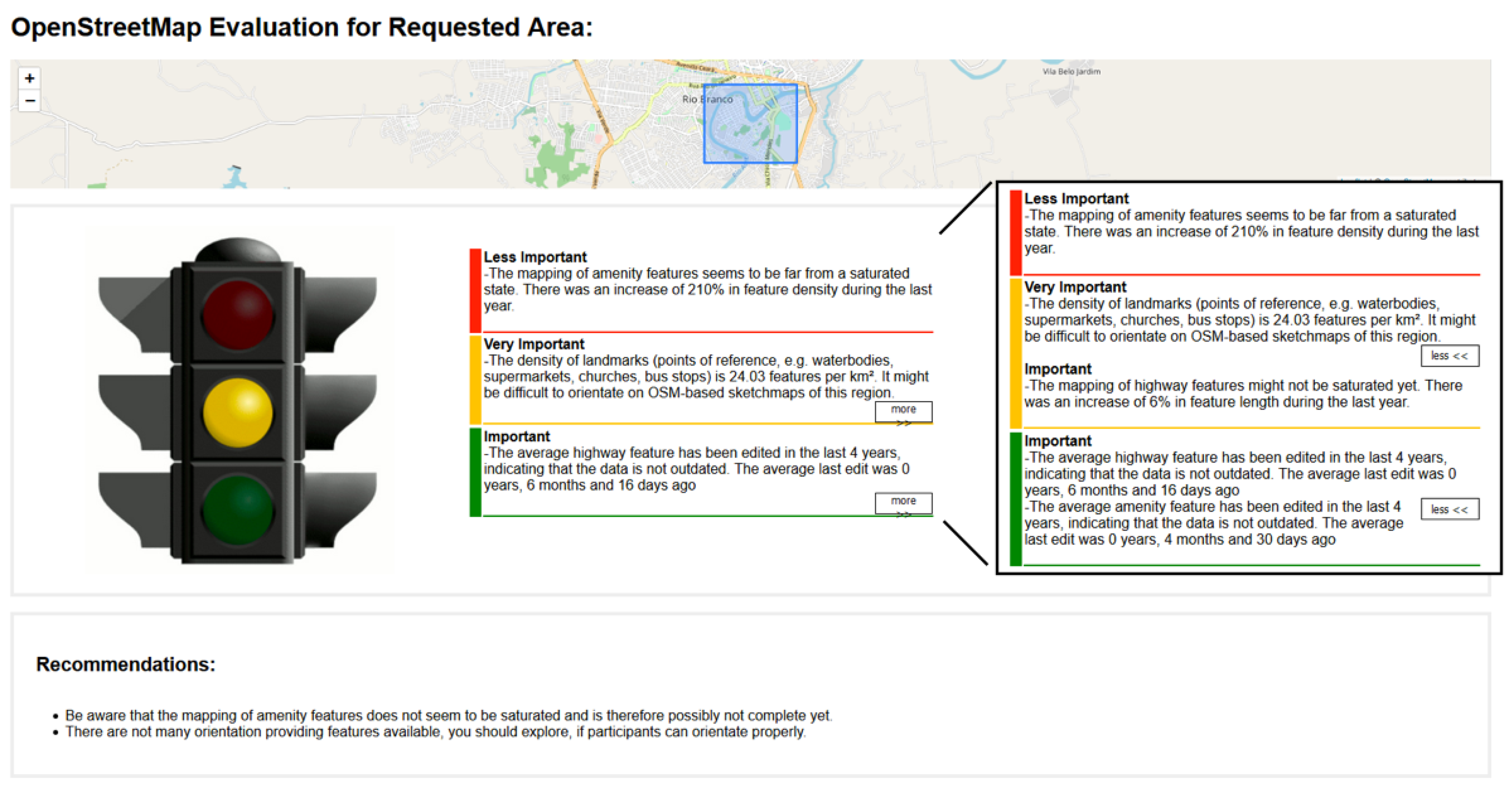Click the yellow color bar beside Very Important
1512x791 pixels.
click(475, 380)
